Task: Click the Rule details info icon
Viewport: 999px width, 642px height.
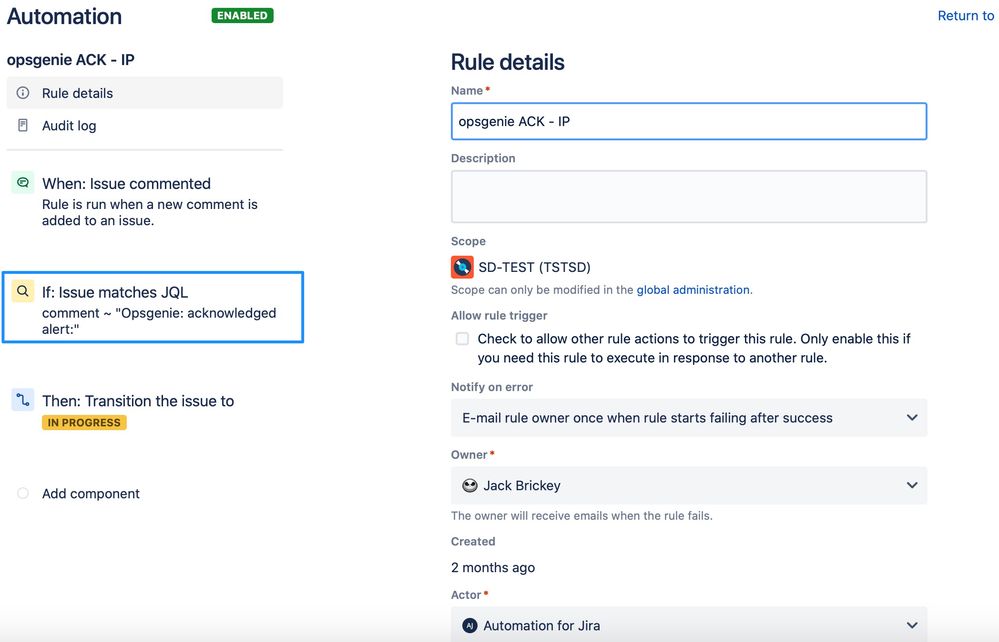Action: [x=23, y=93]
